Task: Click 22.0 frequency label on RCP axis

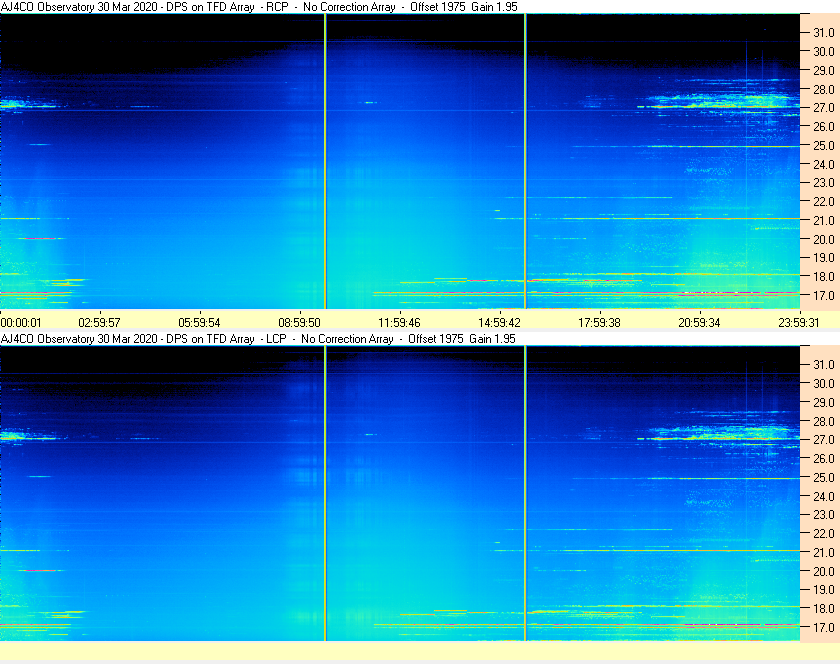Action: (824, 202)
